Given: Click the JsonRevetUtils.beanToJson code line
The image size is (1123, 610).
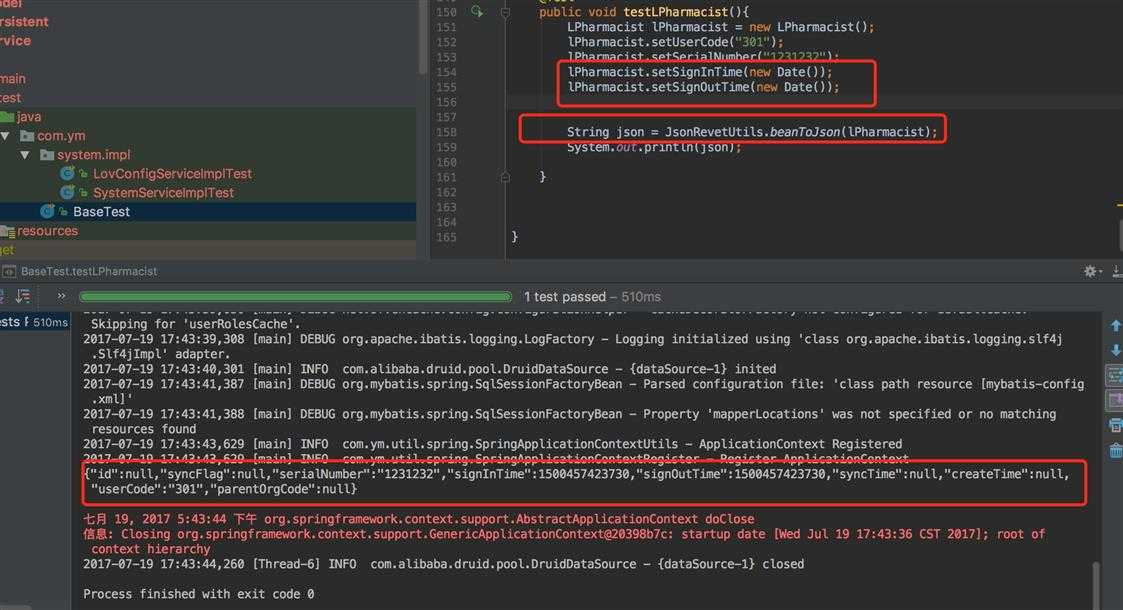Looking at the screenshot, I should 752,132.
